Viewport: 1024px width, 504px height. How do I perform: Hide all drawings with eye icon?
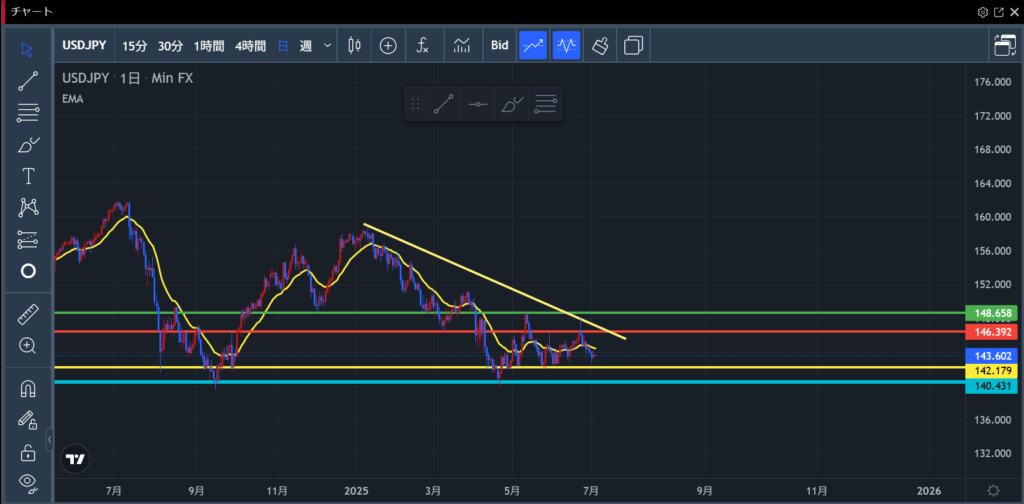tap(27, 482)
